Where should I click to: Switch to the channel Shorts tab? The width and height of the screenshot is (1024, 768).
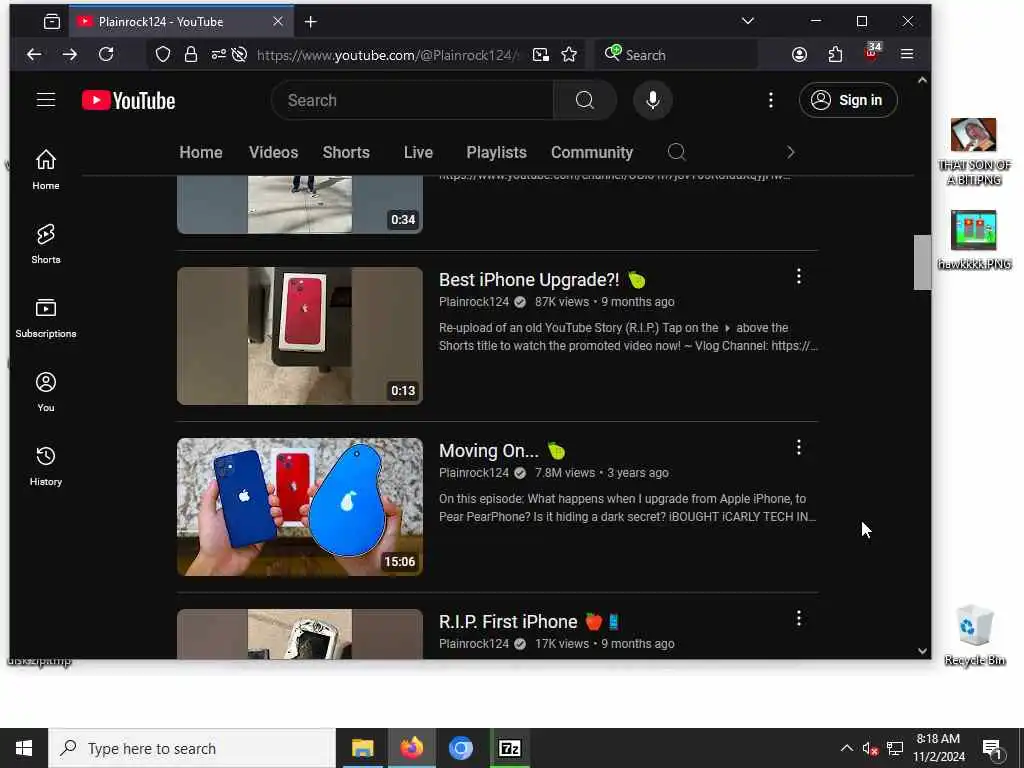point(346,152)
